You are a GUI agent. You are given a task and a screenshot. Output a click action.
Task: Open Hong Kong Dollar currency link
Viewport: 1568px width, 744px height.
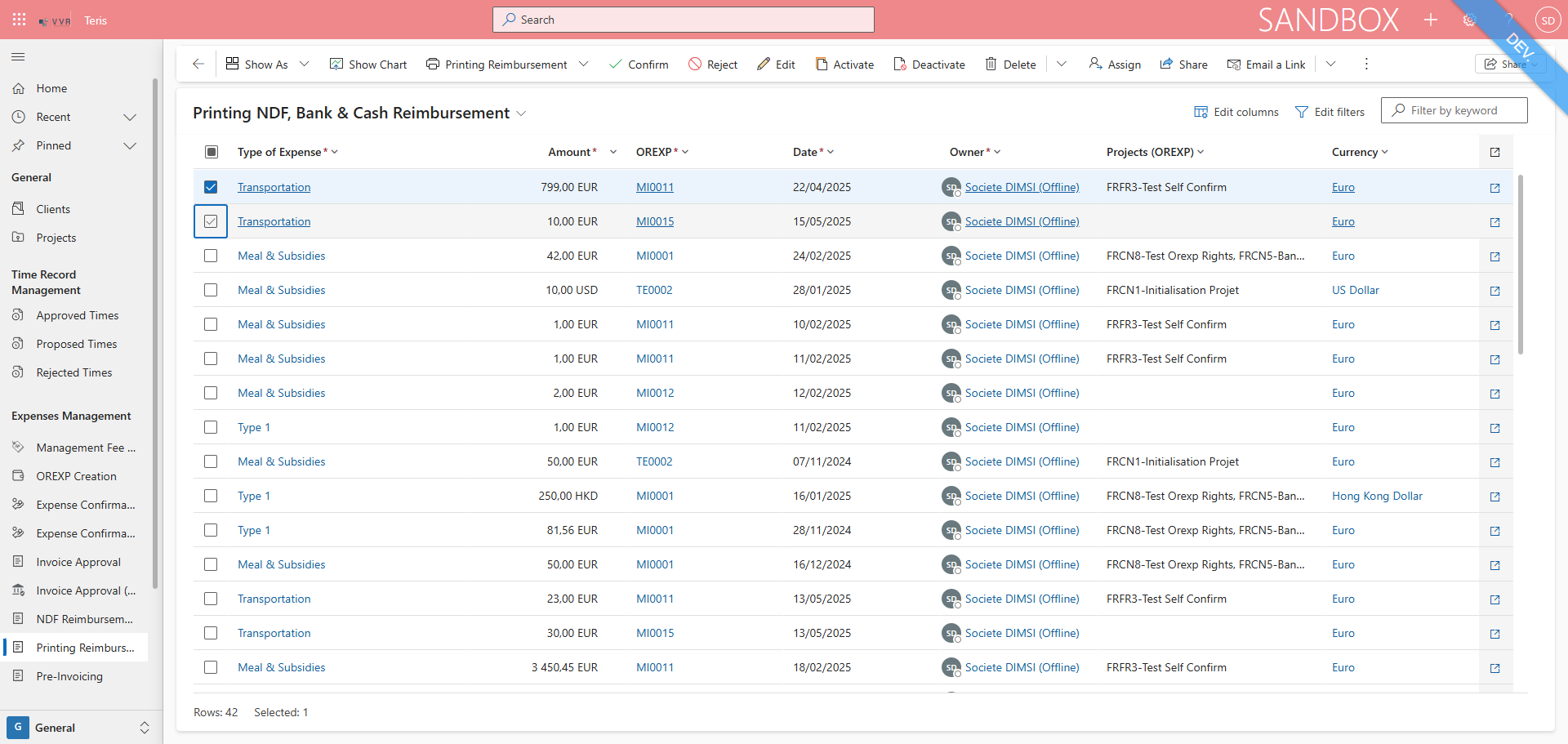[x=1377, y=496]
